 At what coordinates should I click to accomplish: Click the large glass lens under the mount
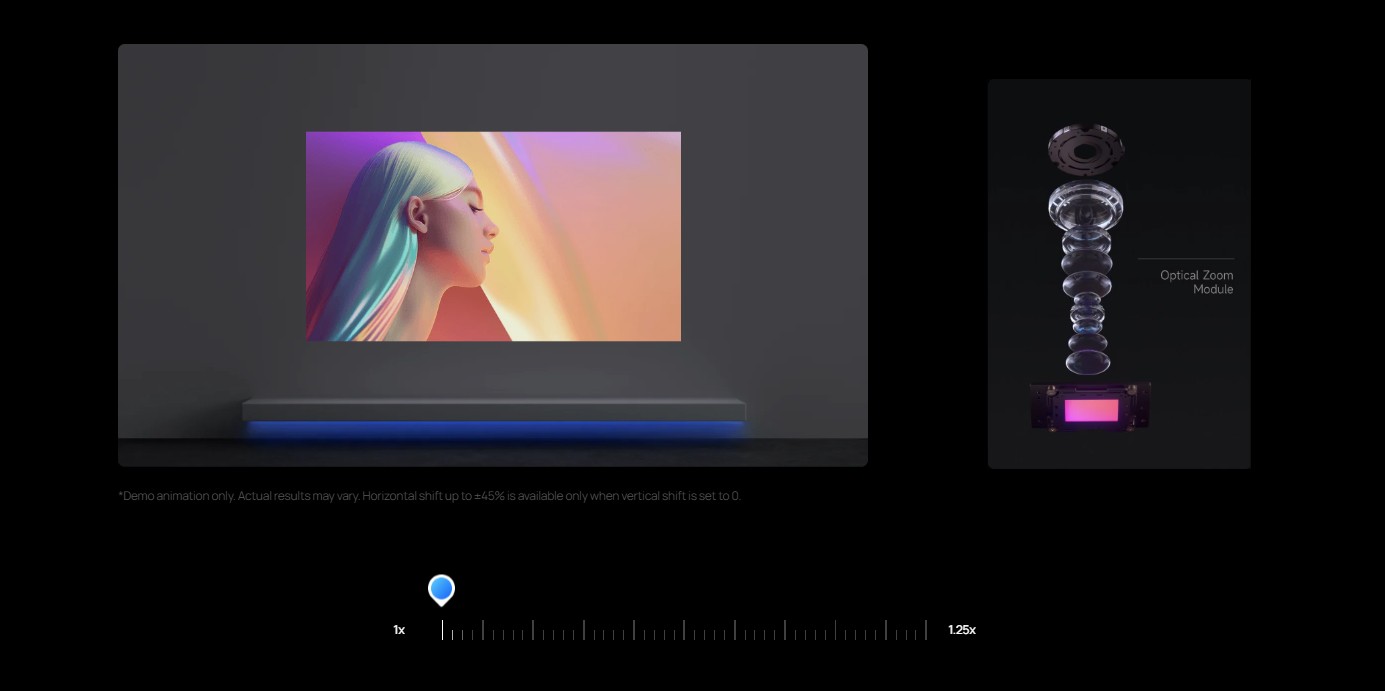[1086, 205]
